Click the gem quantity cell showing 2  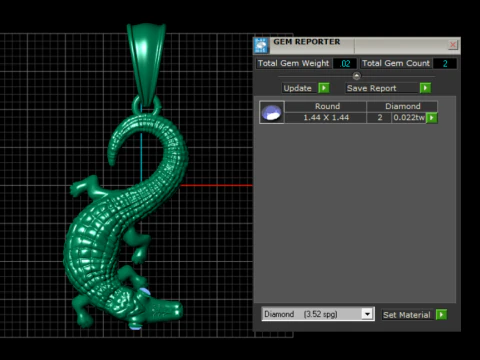pos(380,118)
